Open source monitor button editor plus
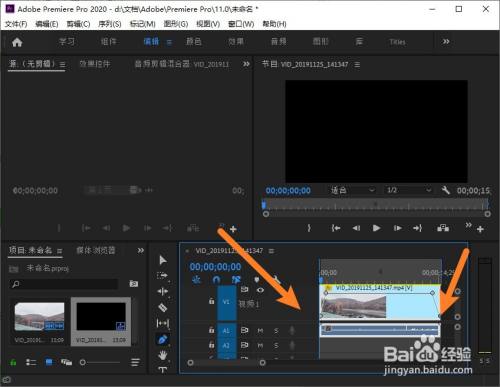This screenshot has height=387, width=500. 233,229
